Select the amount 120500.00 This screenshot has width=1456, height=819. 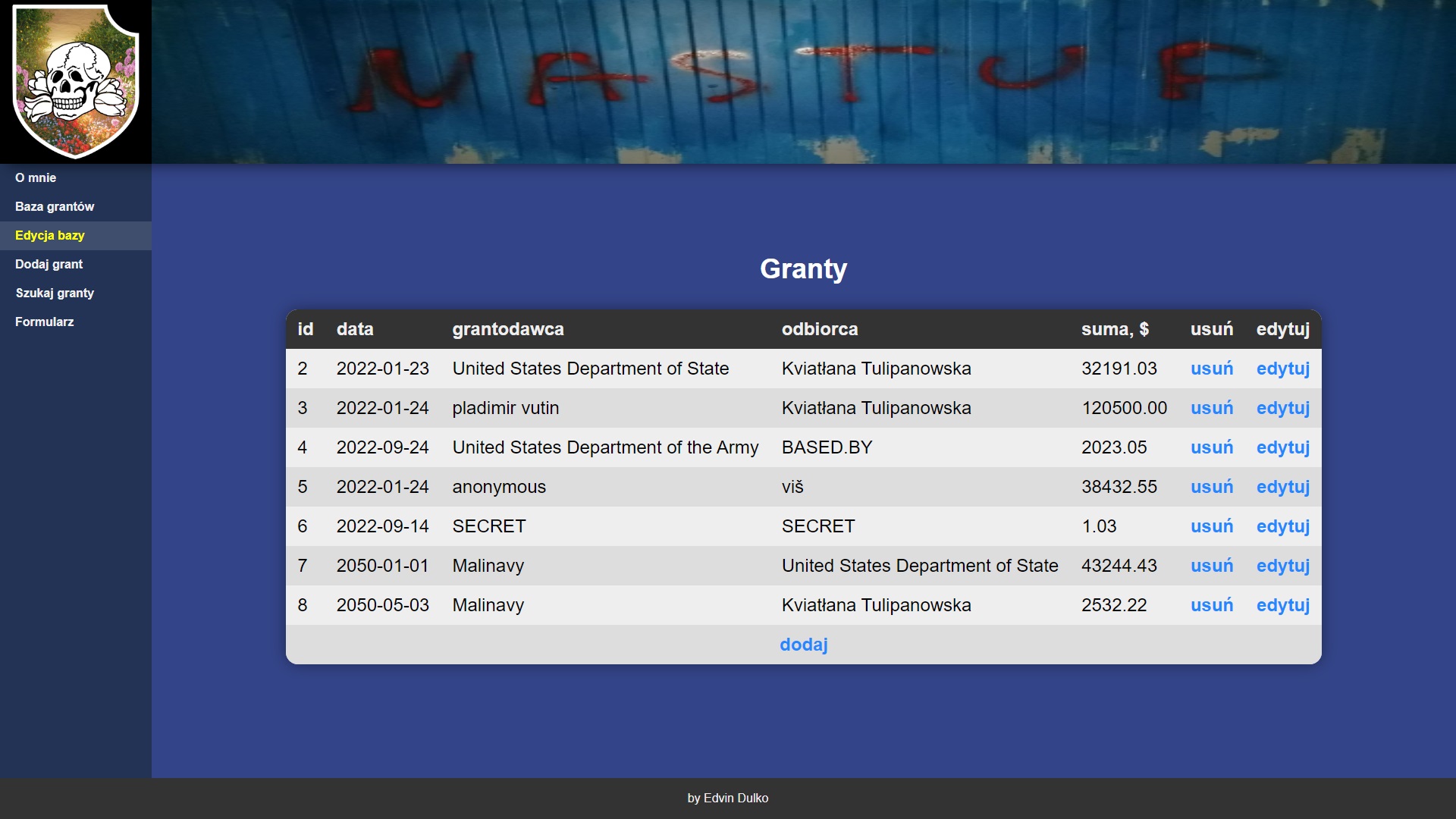(x=1125, y=408)
